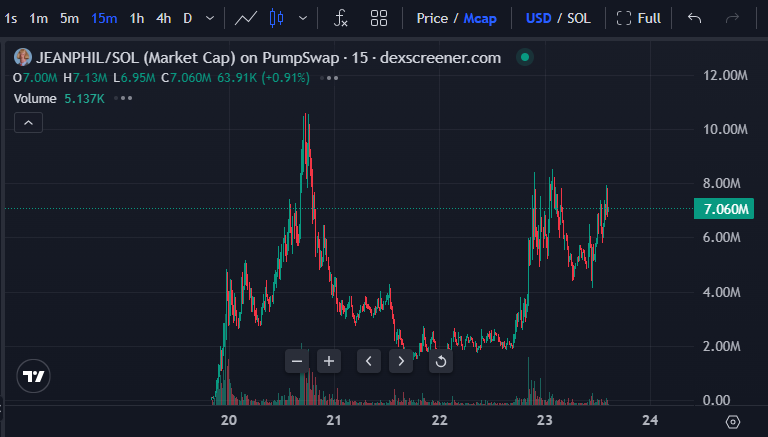The image size is (768, 437).
Task: Open the fx indicators menu
Action: point(340,19)
